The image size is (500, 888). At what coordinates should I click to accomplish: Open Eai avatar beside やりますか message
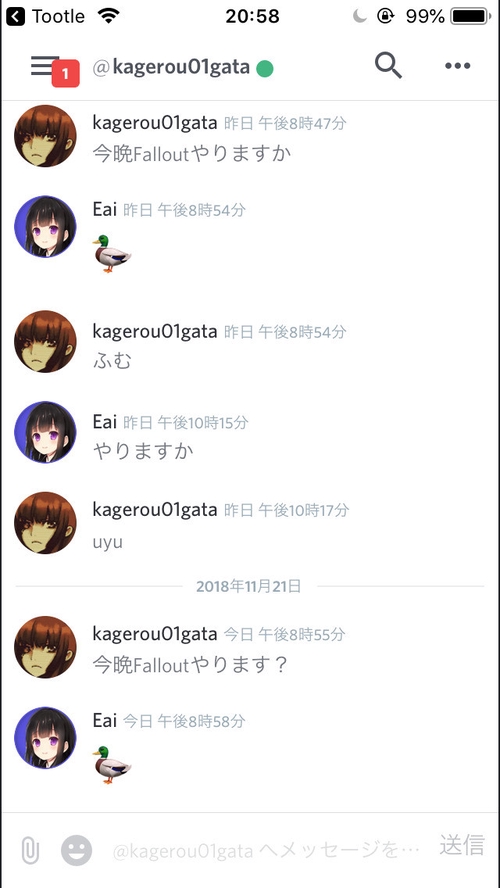[45, 432]
